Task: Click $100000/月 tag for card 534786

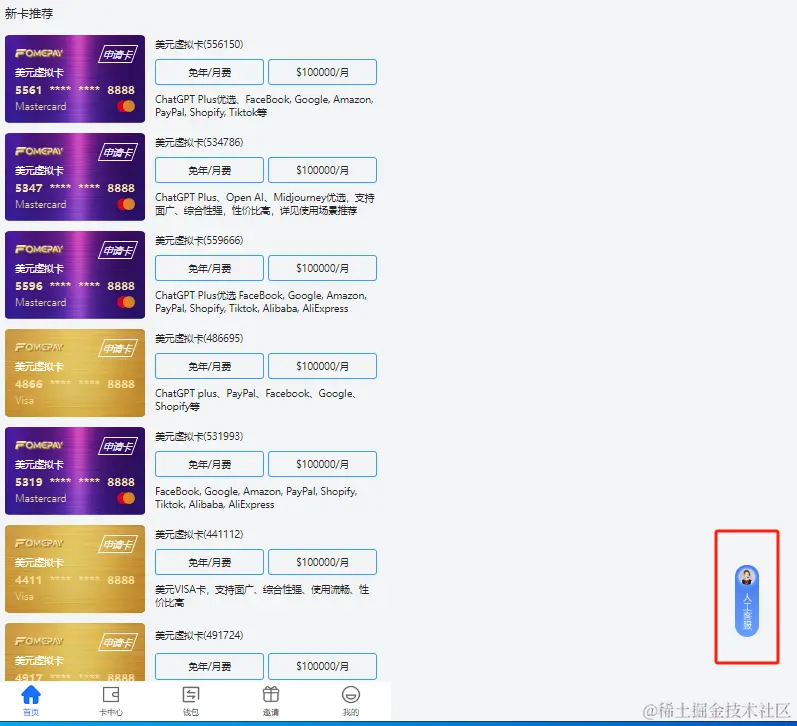Action: click(x=322, y=170)
